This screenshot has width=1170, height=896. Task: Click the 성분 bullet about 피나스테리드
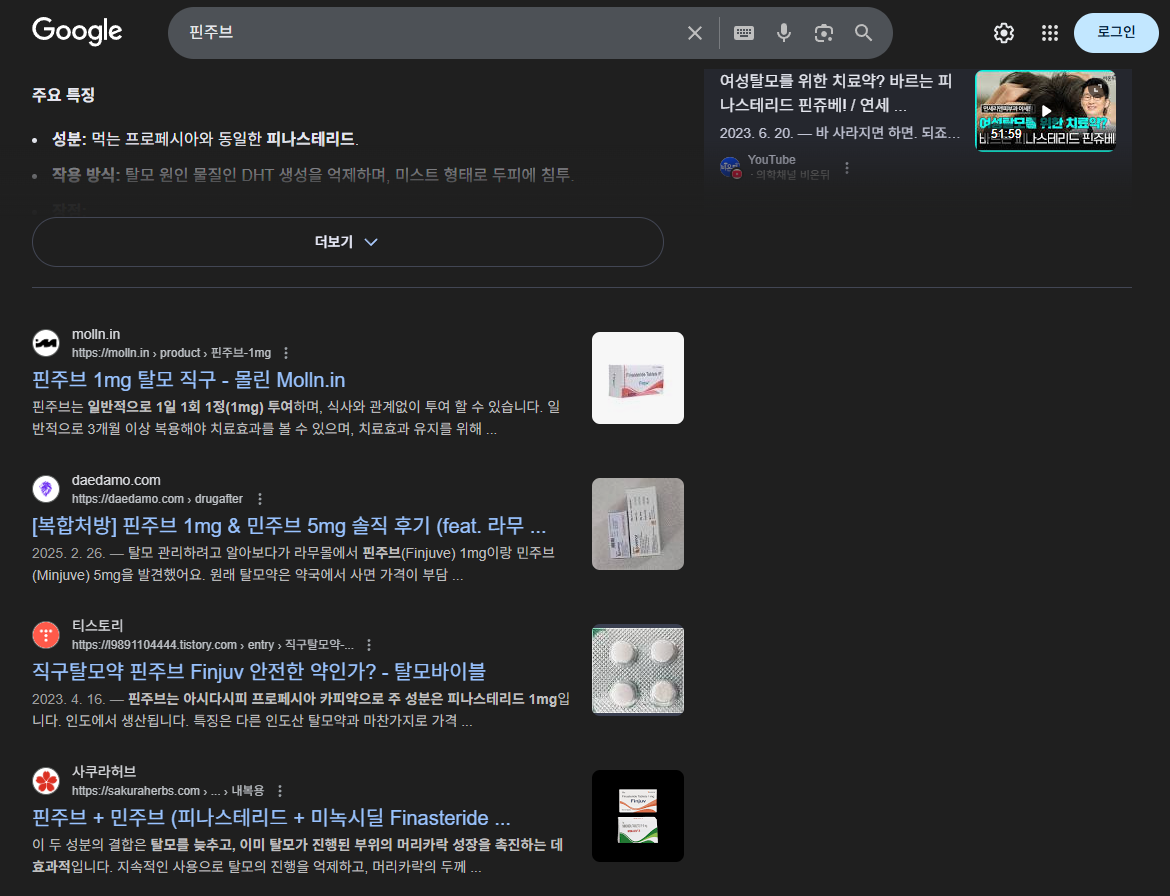click(205, 139)
